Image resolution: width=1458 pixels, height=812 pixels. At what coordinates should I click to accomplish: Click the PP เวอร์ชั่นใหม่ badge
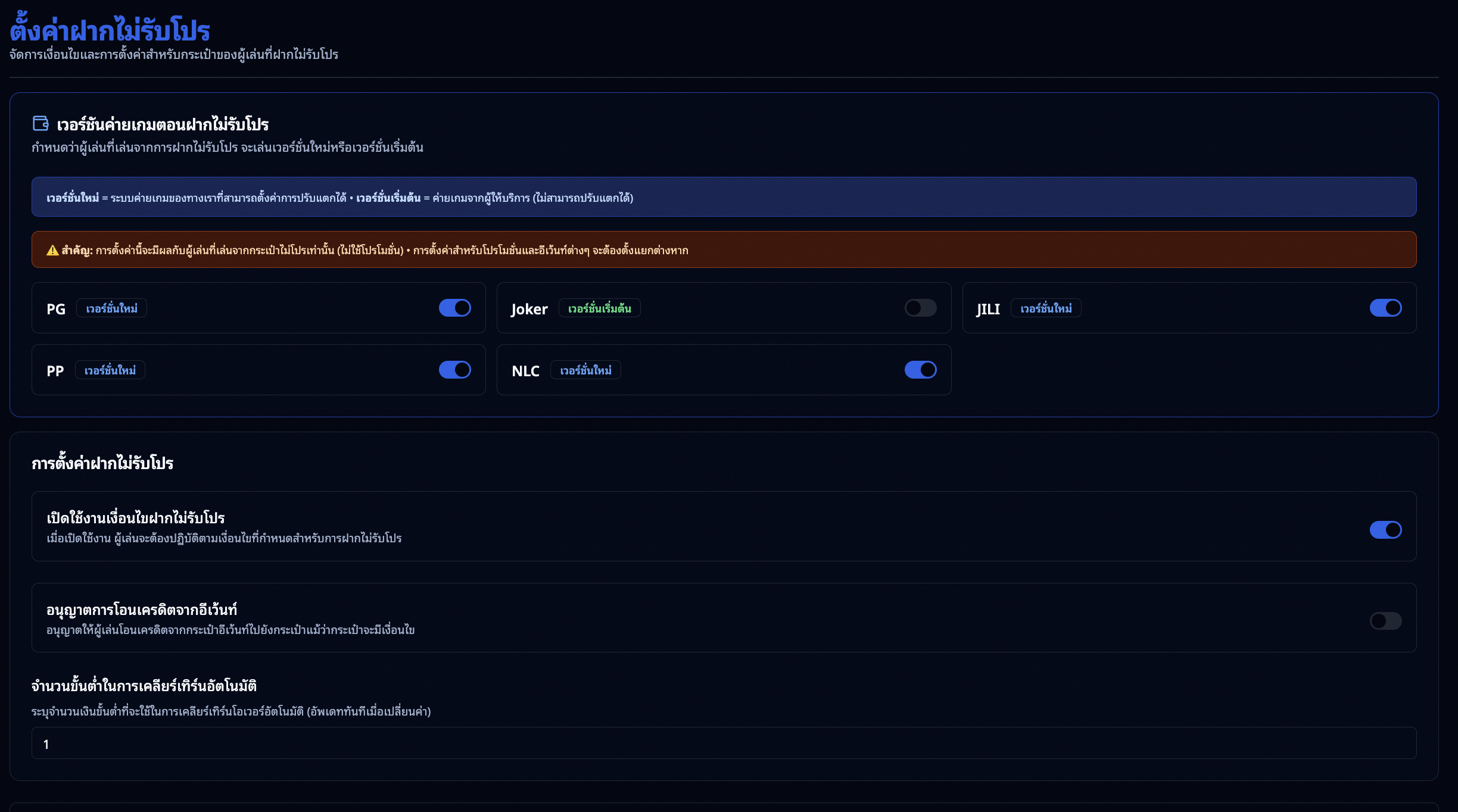(110, 370)
